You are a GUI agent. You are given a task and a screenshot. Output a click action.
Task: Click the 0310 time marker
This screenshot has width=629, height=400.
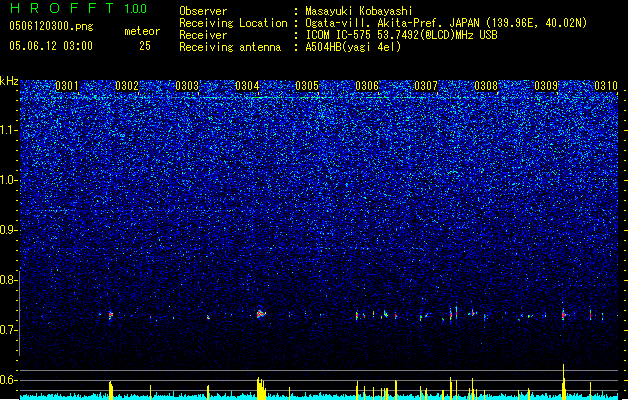(x=606, y=86)
